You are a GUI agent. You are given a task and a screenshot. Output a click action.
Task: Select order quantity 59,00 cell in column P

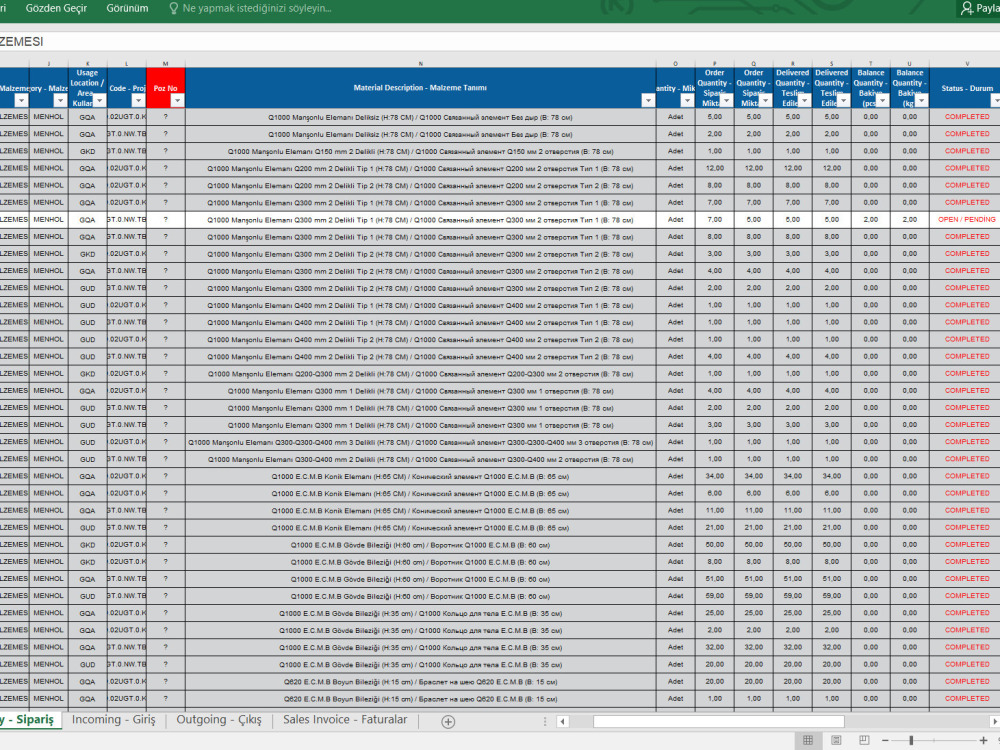(x=714, y=596)
